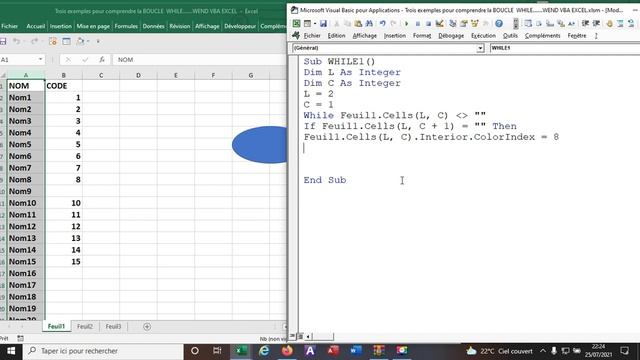Add a new sheet with the plus button
The height and width of the screenshot is (360, 640).
pos(147,327)
